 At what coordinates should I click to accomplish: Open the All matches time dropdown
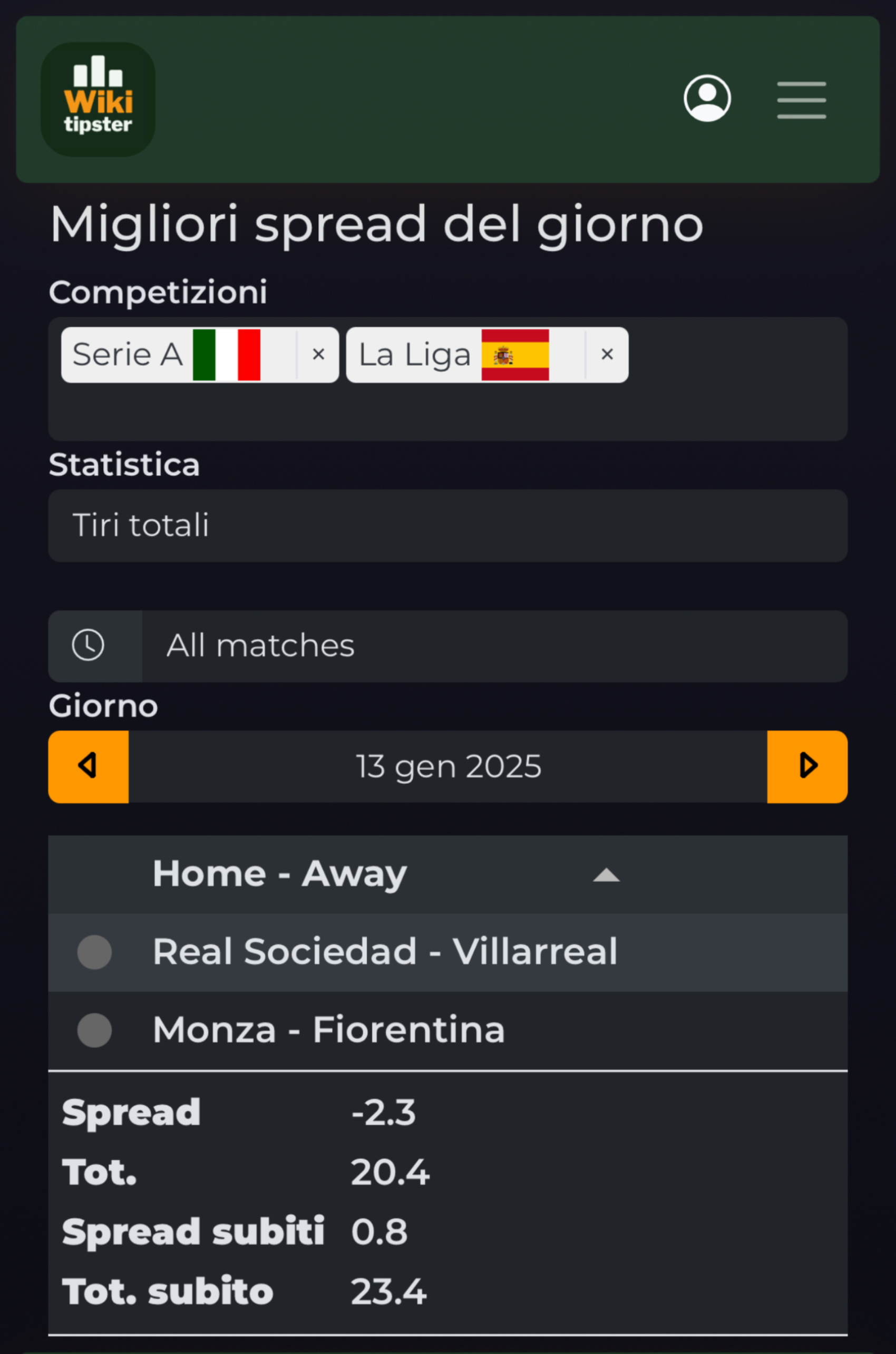495,646
